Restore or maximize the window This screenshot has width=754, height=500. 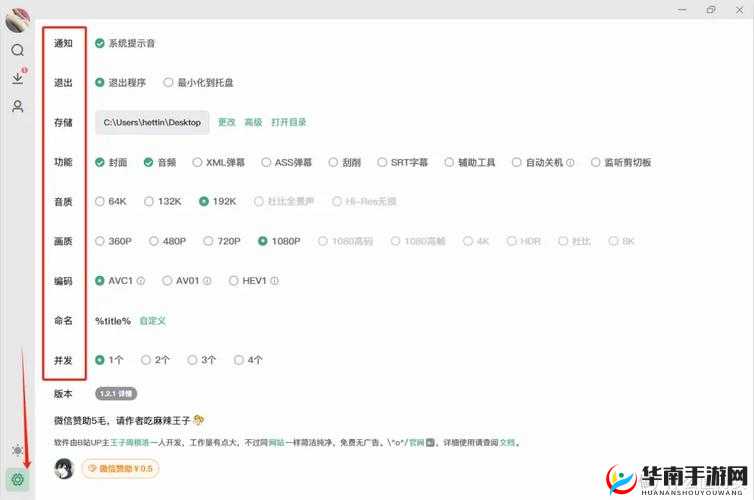[711, 10]
